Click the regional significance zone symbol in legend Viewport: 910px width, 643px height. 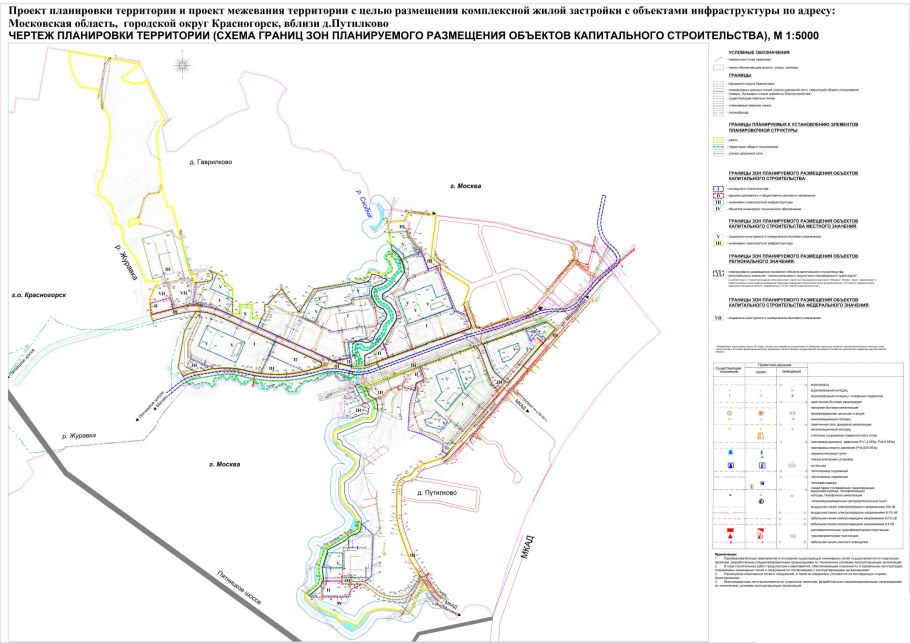click(717, 272)
